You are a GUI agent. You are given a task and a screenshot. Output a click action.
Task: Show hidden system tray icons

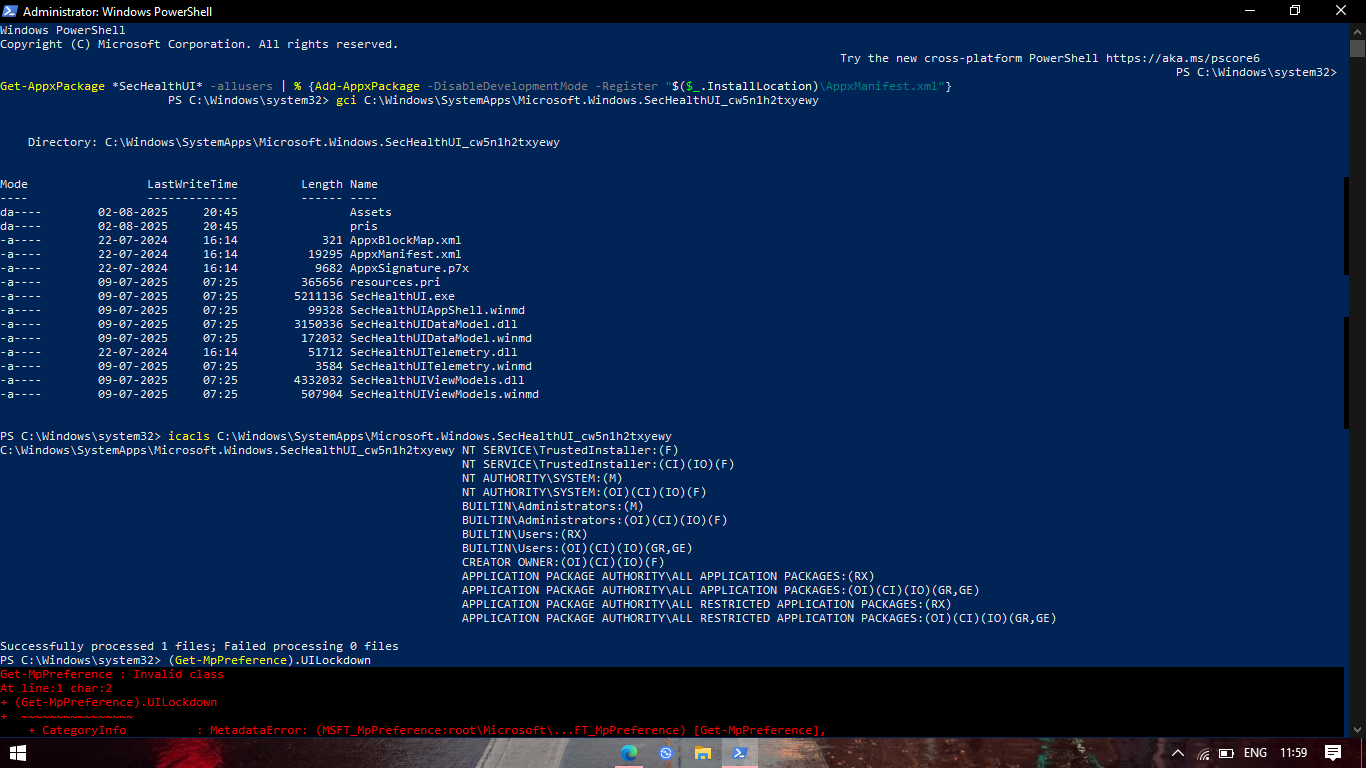click(x=1178, y=753)
